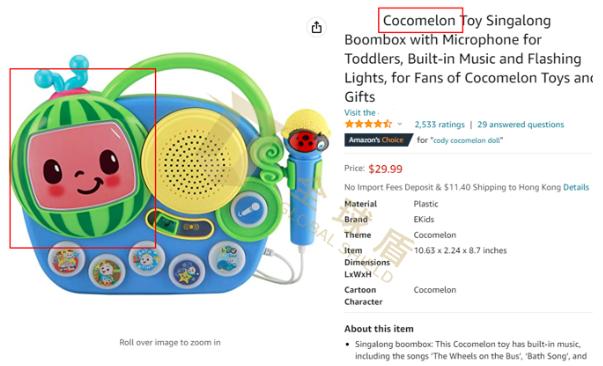Click the $29.99 price text
The image size is (603, 366).
pos(385,169)
